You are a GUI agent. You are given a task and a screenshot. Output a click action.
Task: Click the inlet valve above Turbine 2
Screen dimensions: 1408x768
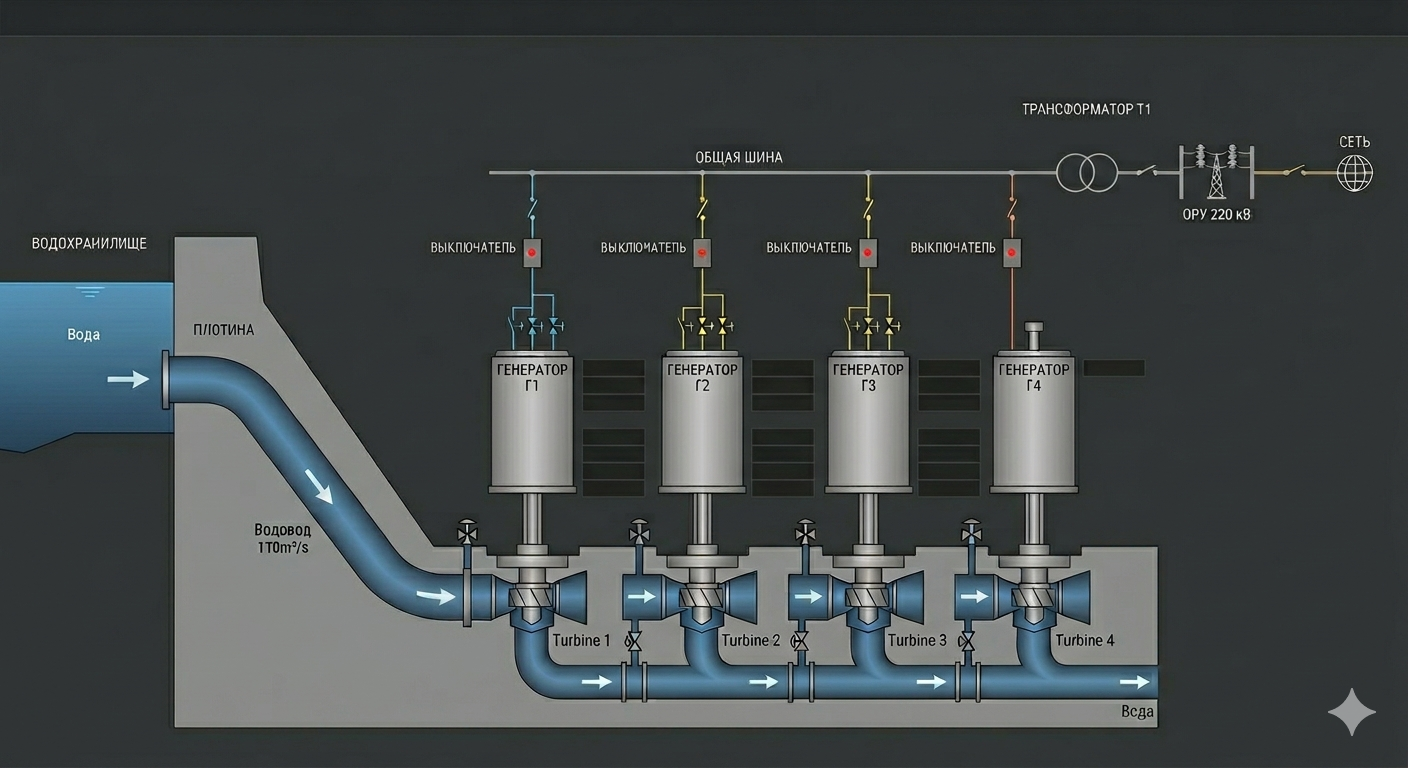639,532
